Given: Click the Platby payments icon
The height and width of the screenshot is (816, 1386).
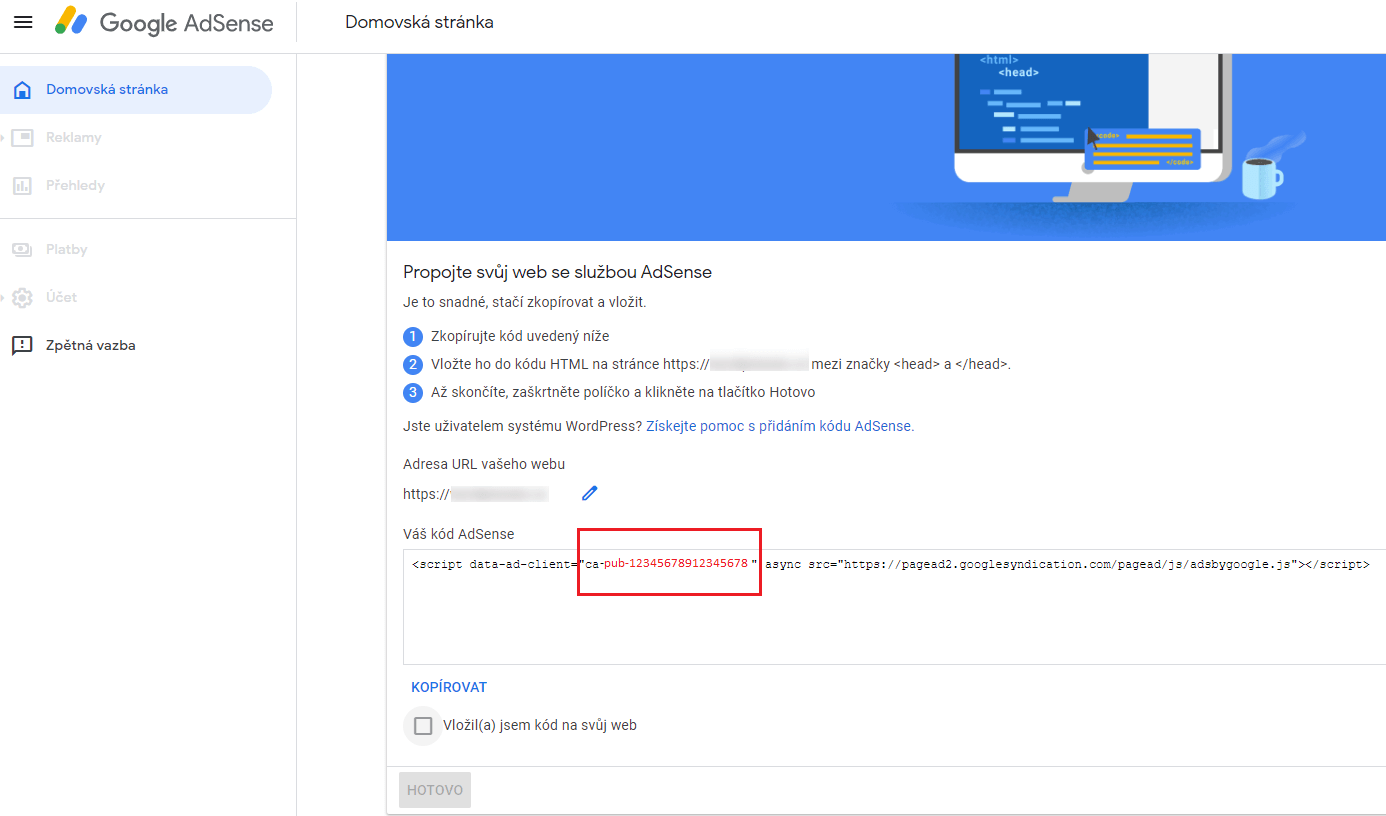Looking at the screenshot, I should 22,250.
